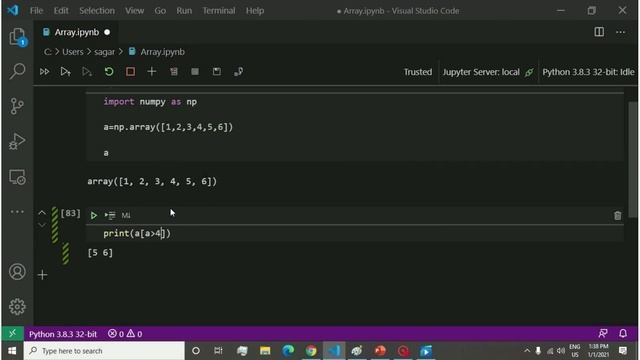Delete cell 83 with trash icon
Image resolution: width=640 pixels, height=360 pixels.
[x=618, y=216]
